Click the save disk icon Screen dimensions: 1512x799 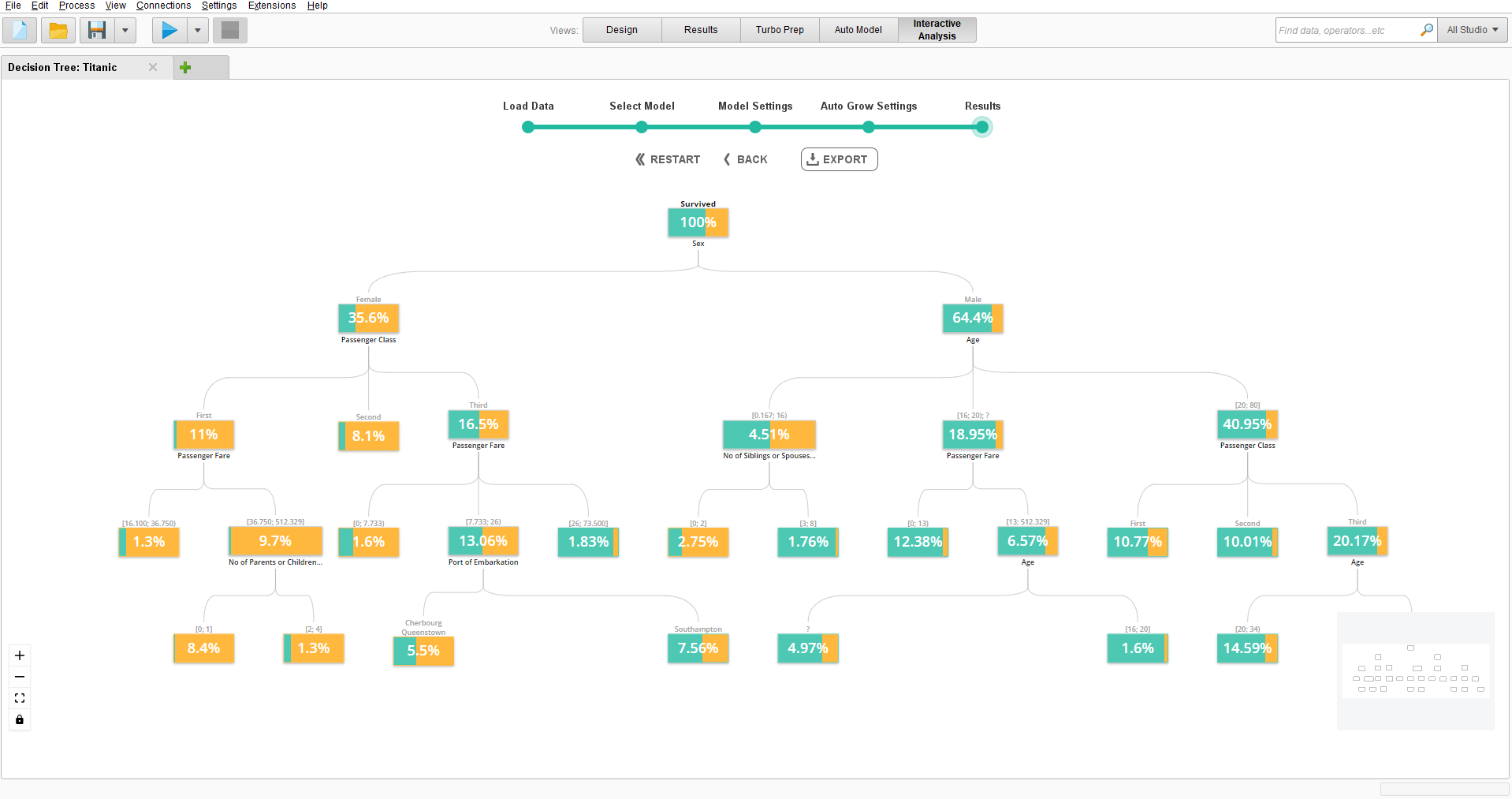[97, 31]
